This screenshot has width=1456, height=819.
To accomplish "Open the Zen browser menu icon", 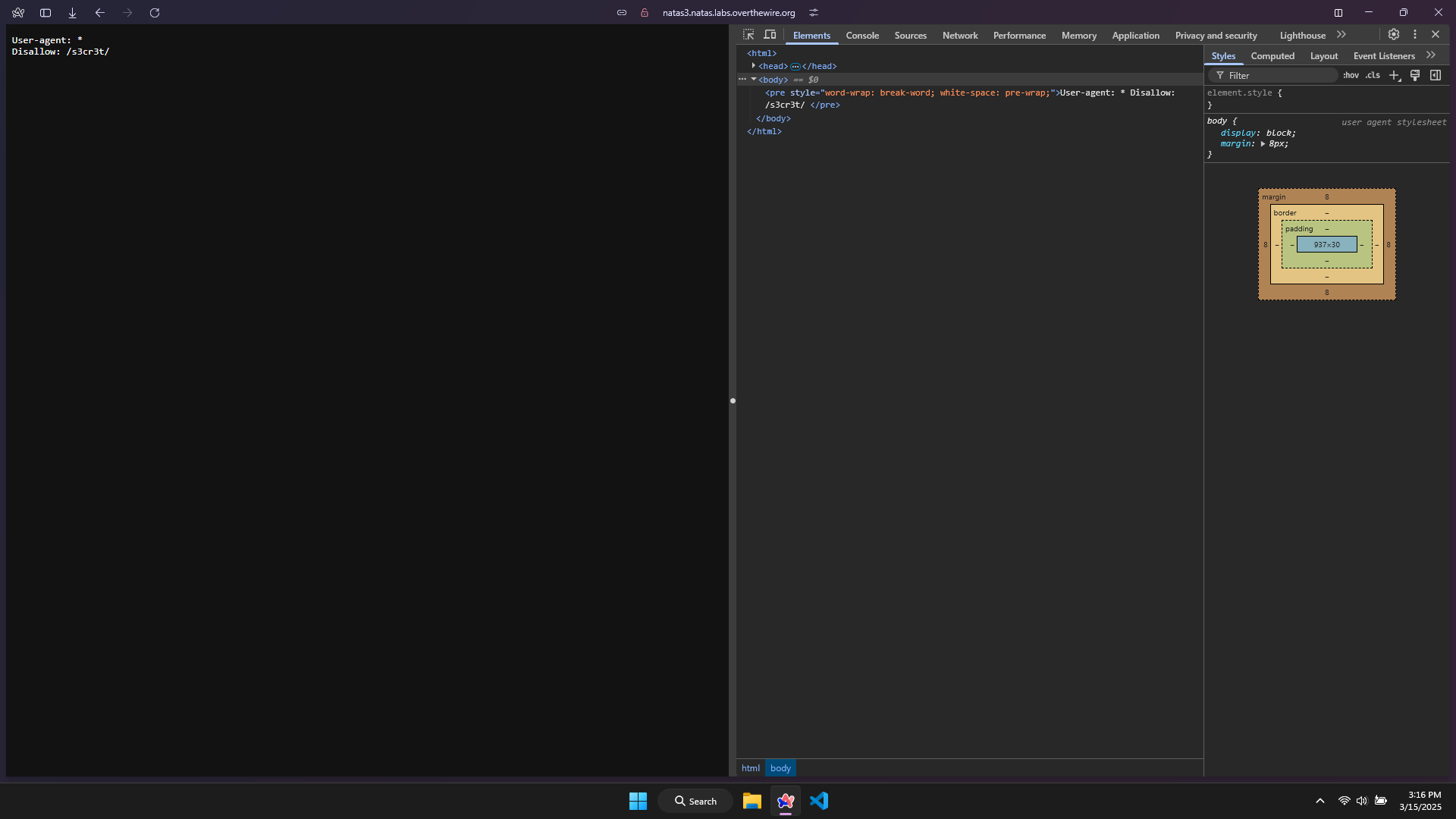I will (x=18, y=13).
